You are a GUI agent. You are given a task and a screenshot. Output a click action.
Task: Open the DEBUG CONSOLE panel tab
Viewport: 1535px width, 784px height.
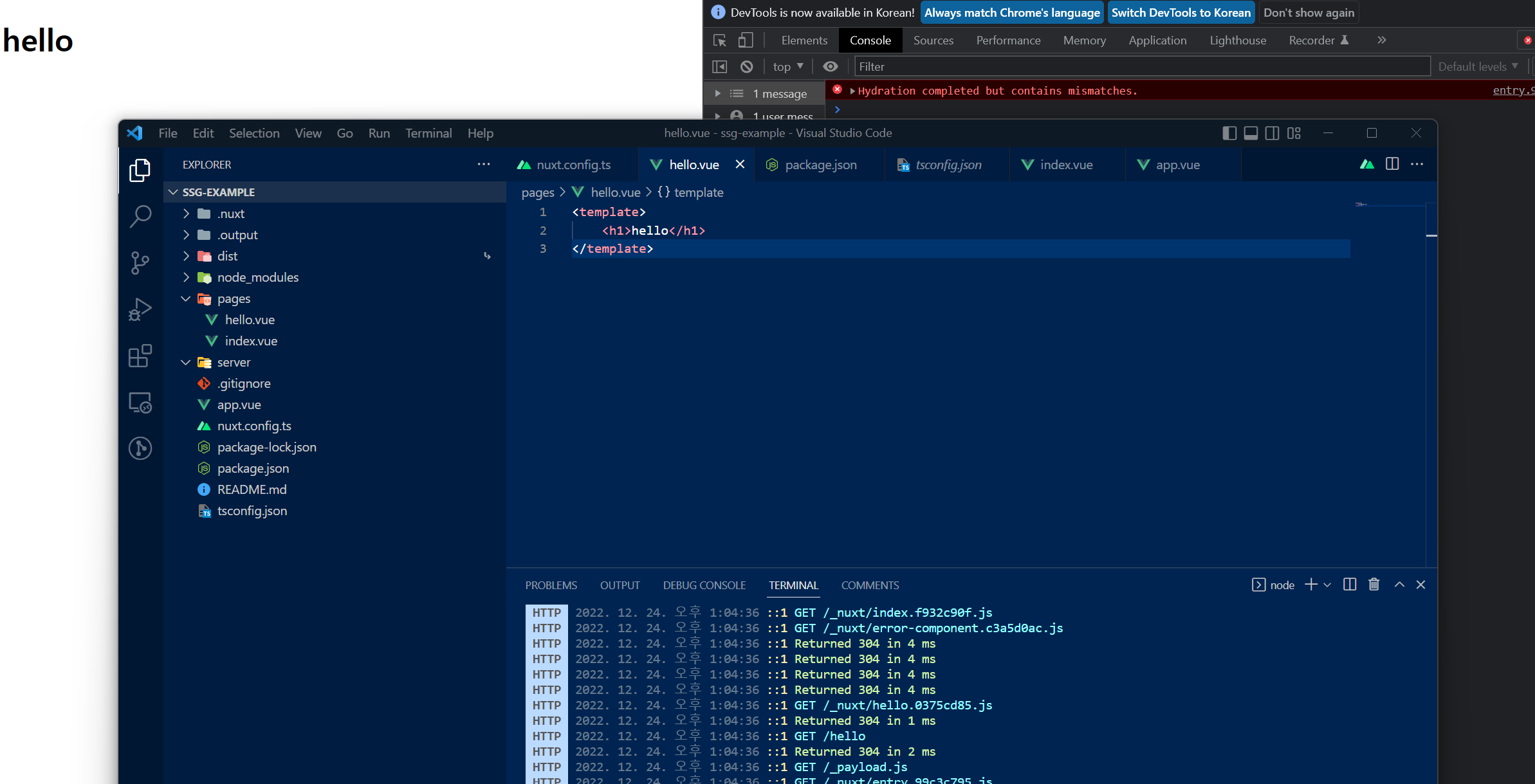704,585
